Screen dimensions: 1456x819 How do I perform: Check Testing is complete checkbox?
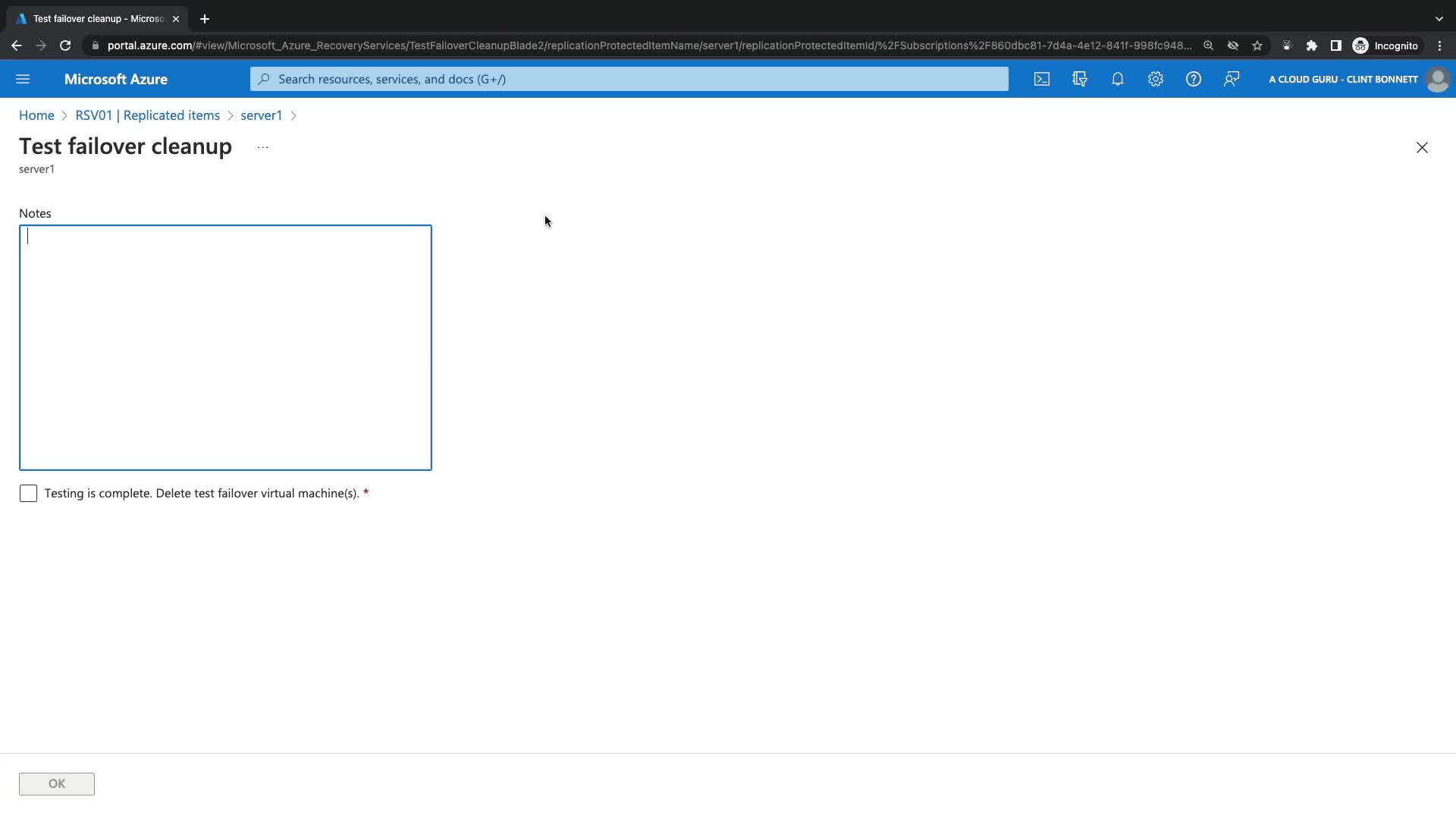[x=28, y=494]
